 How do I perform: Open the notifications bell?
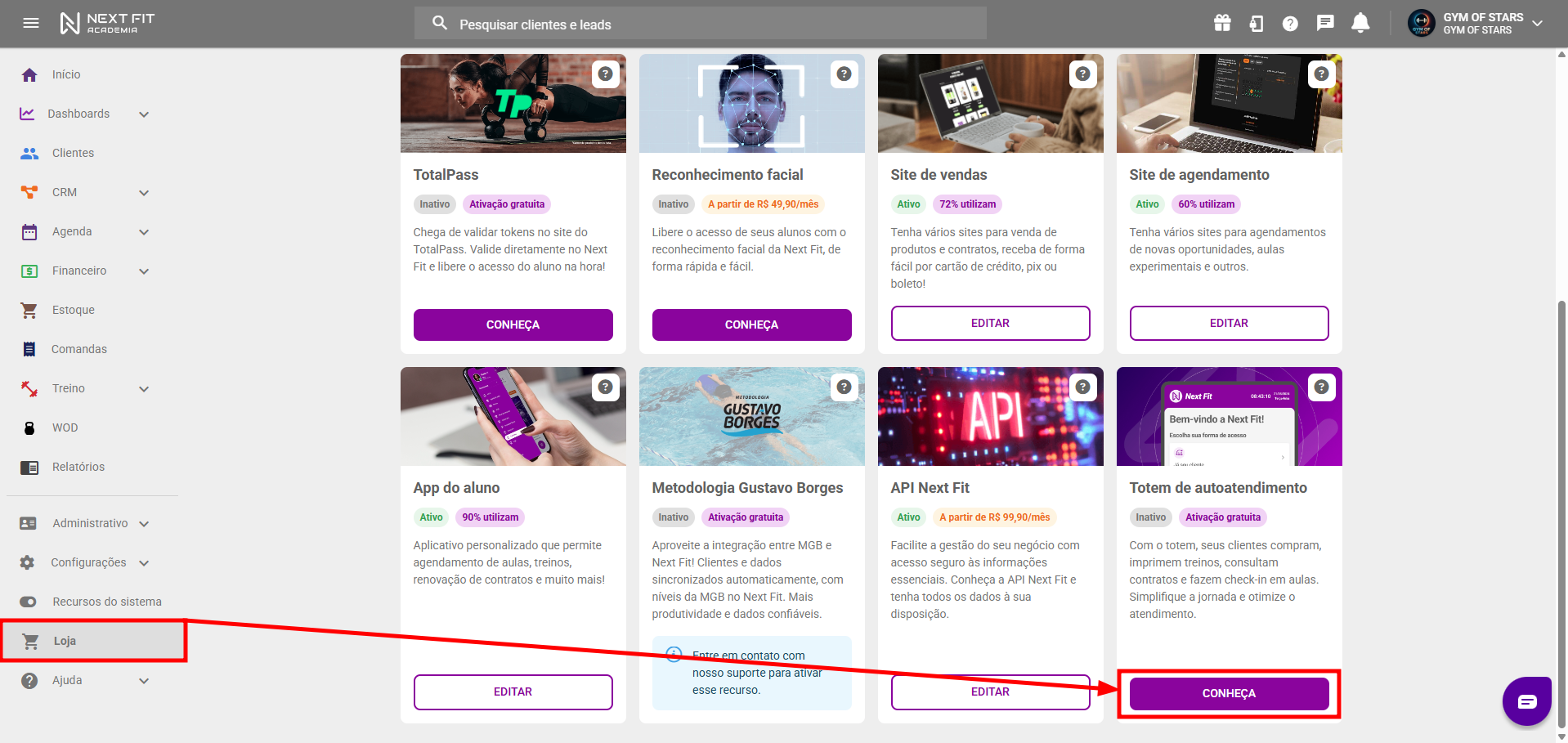pos(1360,23)
